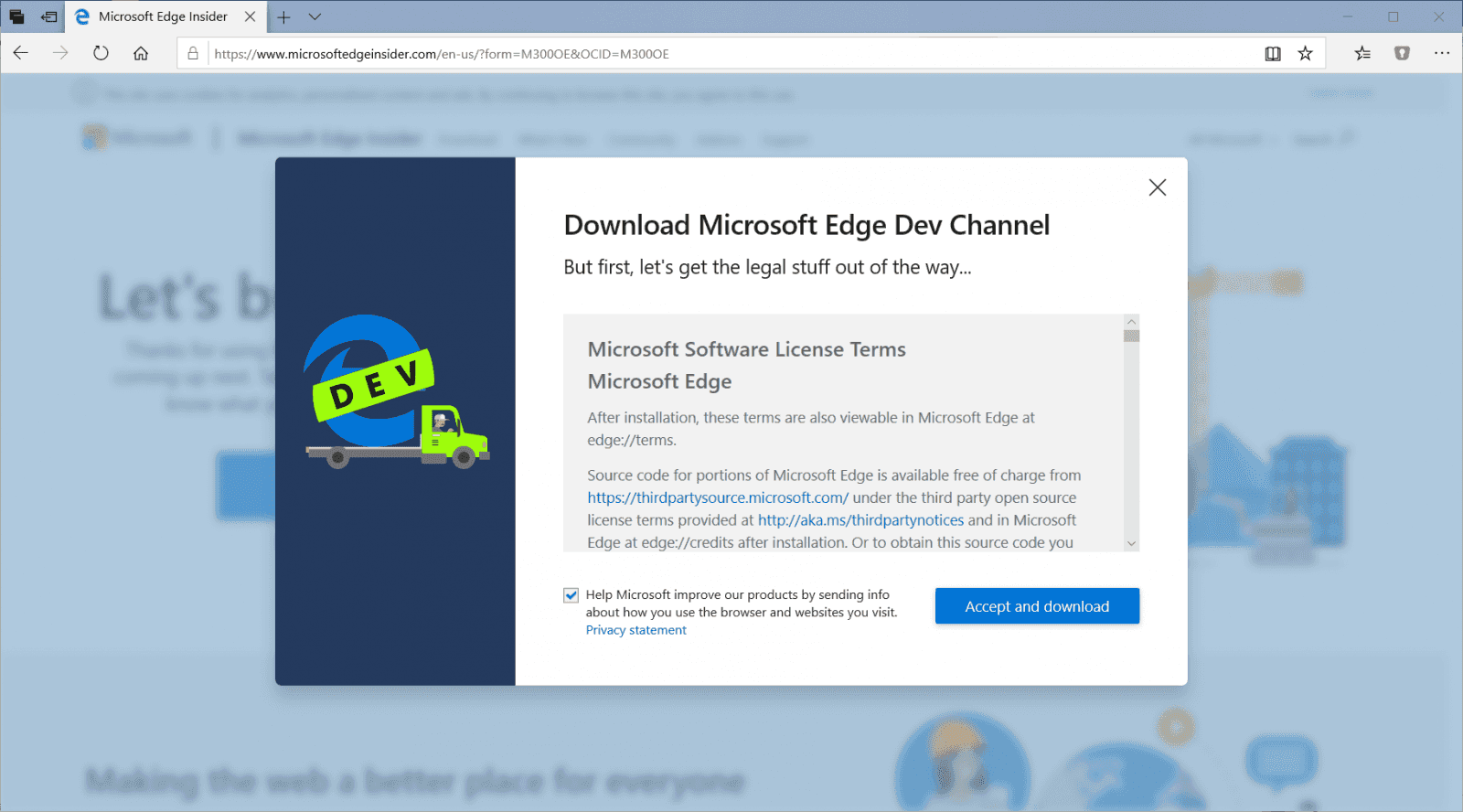Viewport: 1463px width, 812px height.
Task: Show tabs you've set aside
Action: 16,16
